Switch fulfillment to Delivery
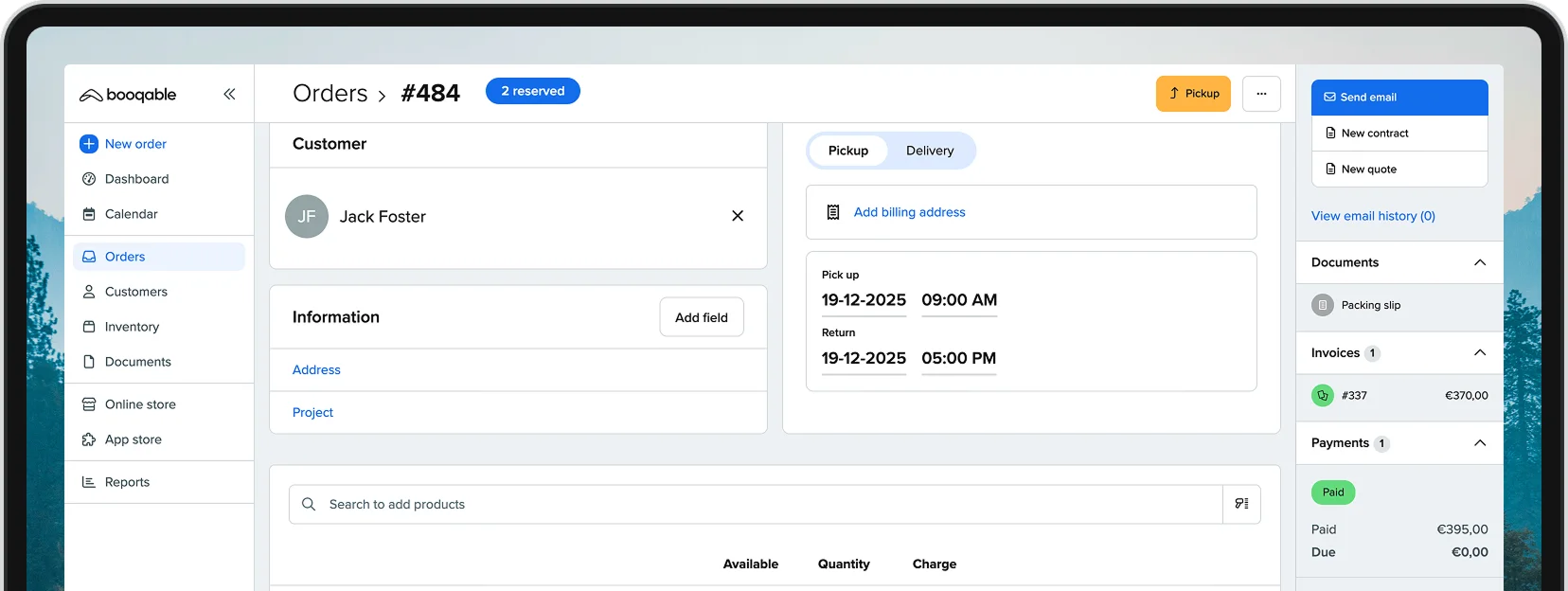Screen dimensions: 1568x591 (x=929, y=151)
